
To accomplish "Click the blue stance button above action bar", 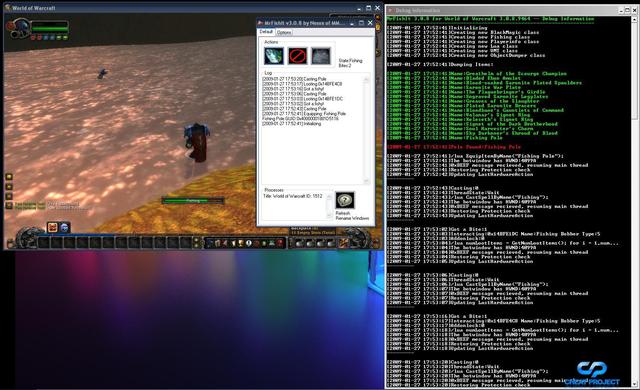I will pyautogui.click(x=64, y=227).
